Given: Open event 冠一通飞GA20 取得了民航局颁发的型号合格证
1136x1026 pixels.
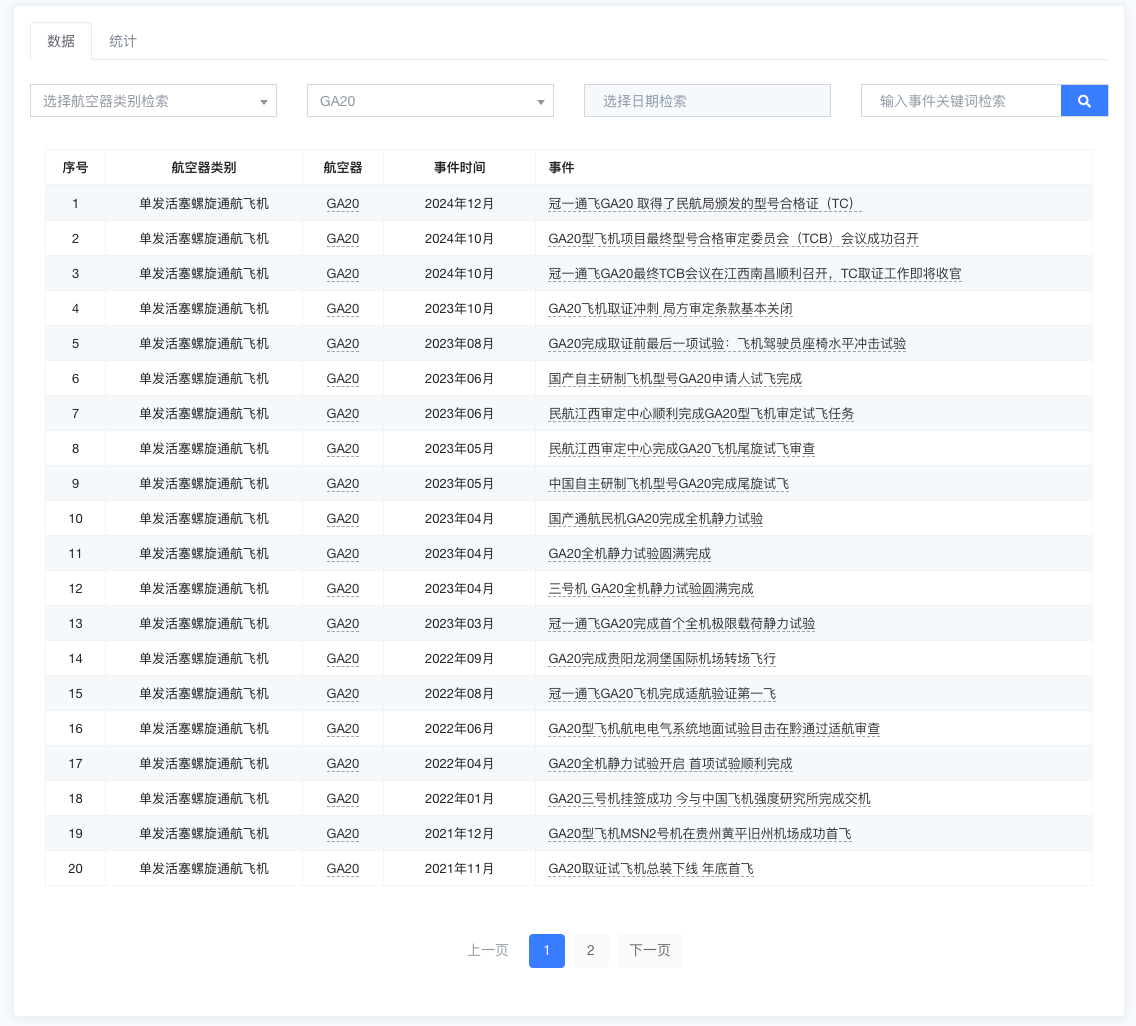Looking at the screenshot, I should [704, 204].
